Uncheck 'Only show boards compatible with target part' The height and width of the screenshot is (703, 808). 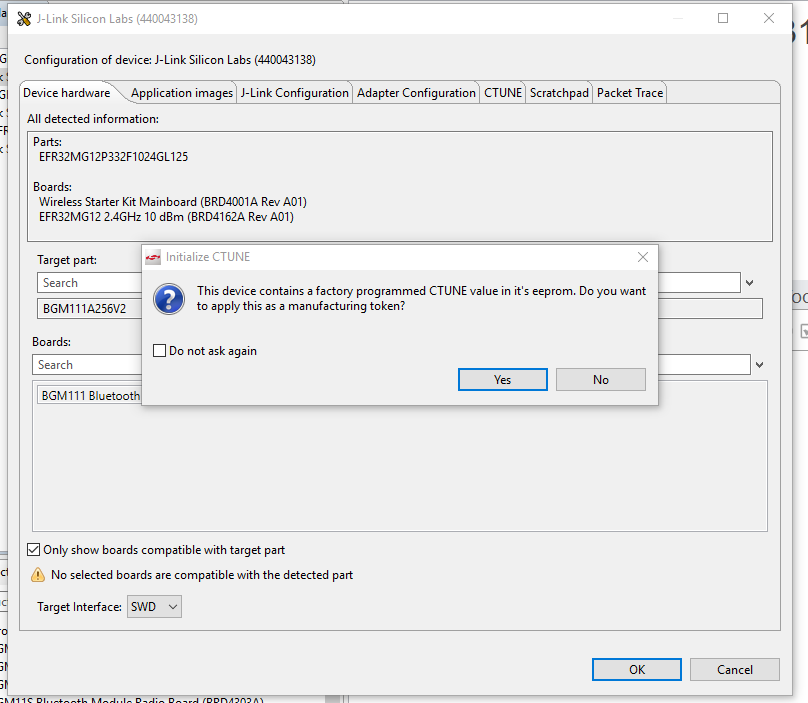34,549
